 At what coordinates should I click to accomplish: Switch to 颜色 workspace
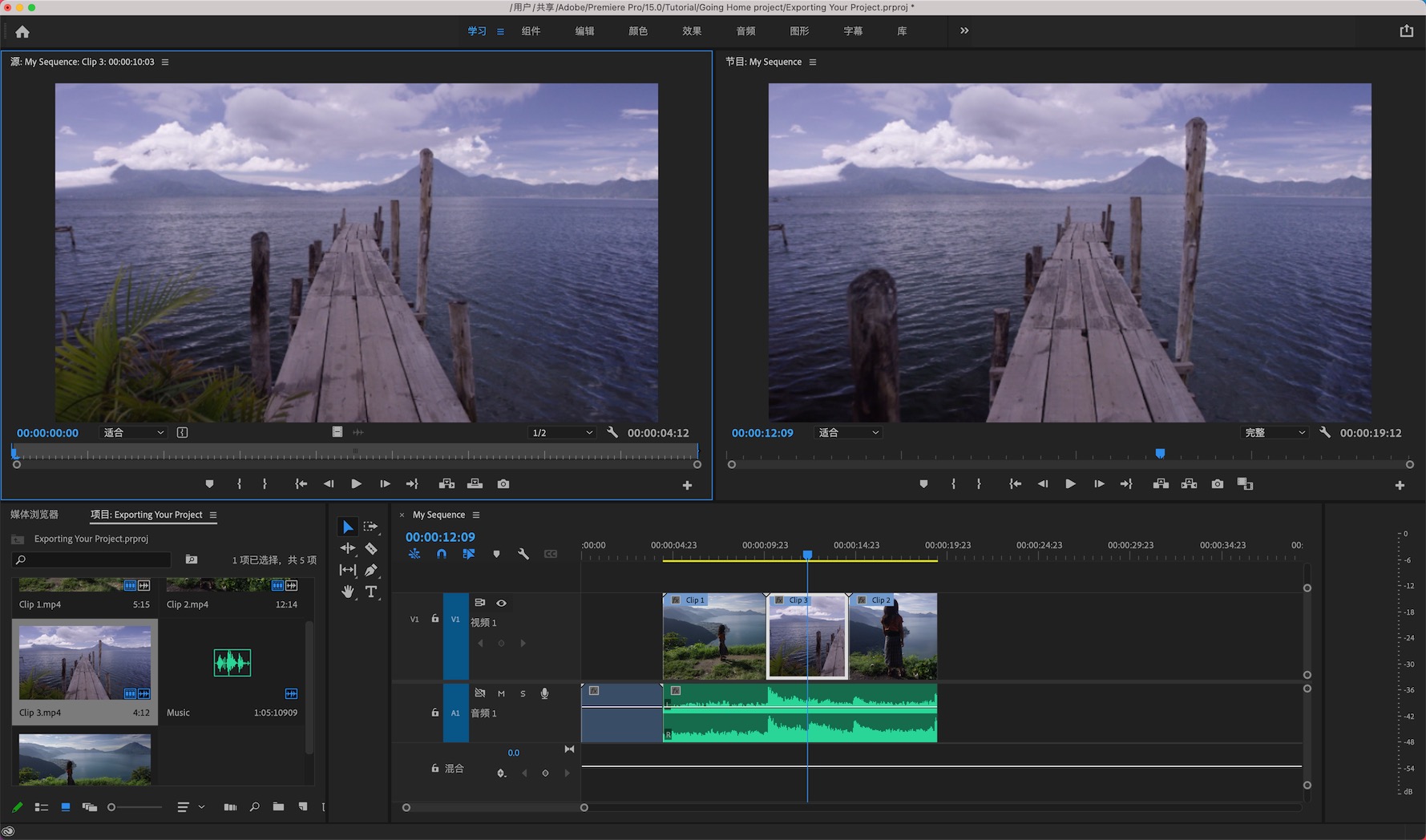638,31
